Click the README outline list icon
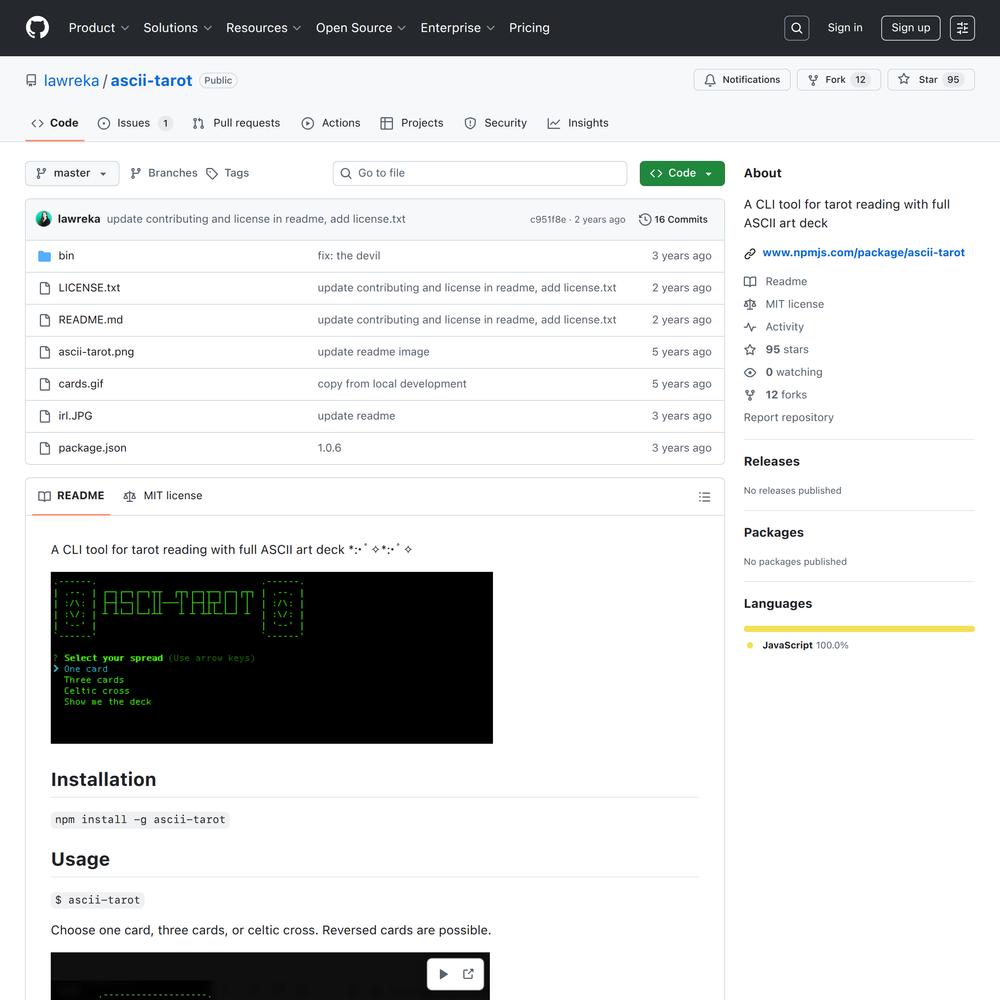Screen dimensions: 1000x1000 click(x=704, y=497)
